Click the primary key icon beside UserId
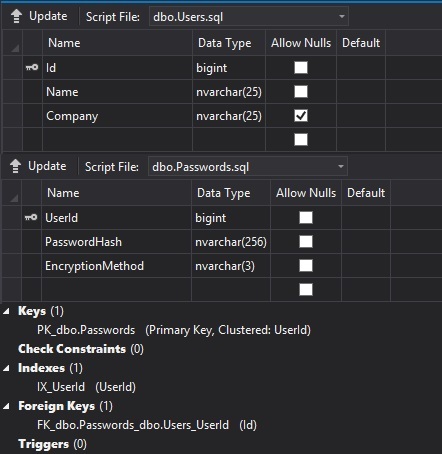The image size is (442, 454). [x=31, y=217]
